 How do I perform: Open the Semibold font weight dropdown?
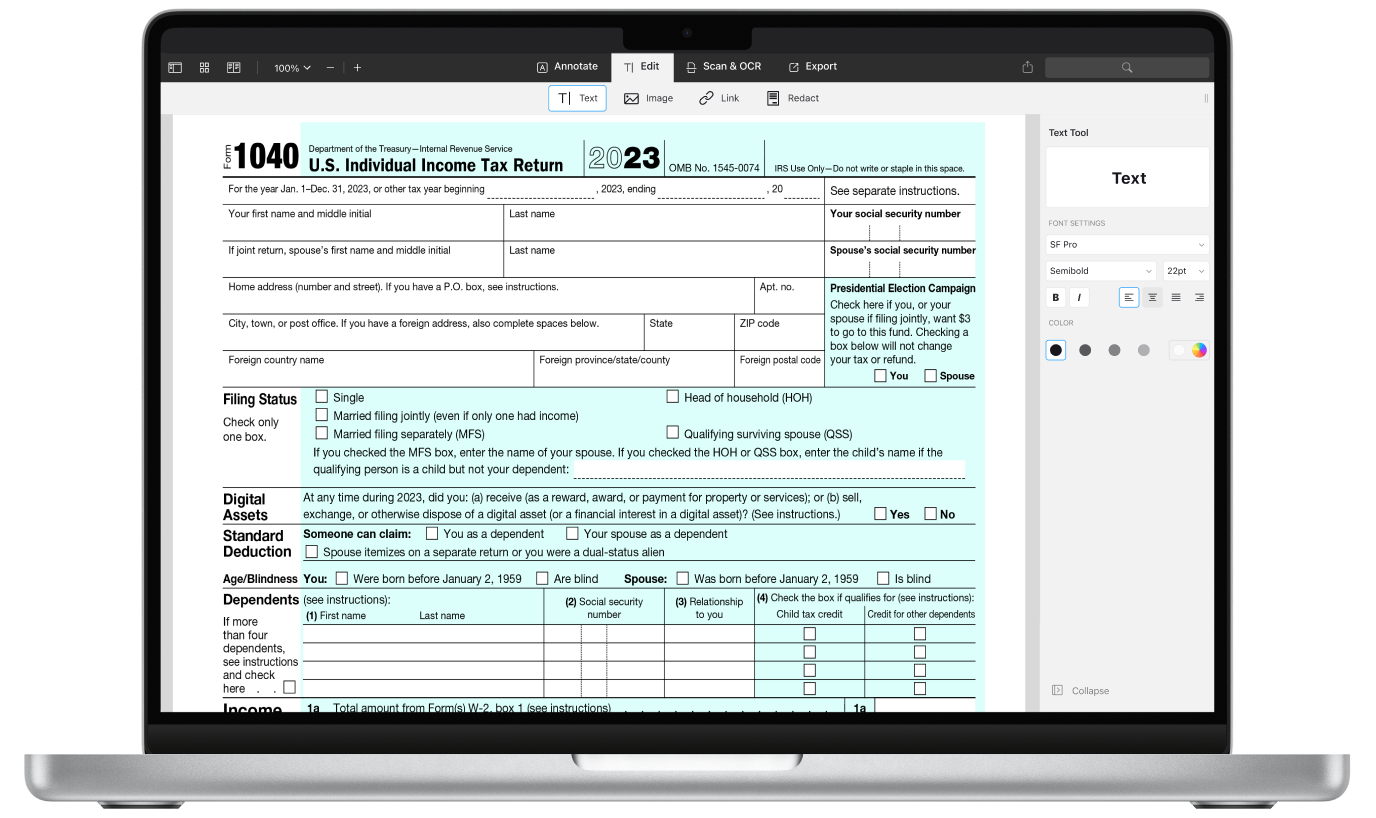click(x=1100, y=270)
